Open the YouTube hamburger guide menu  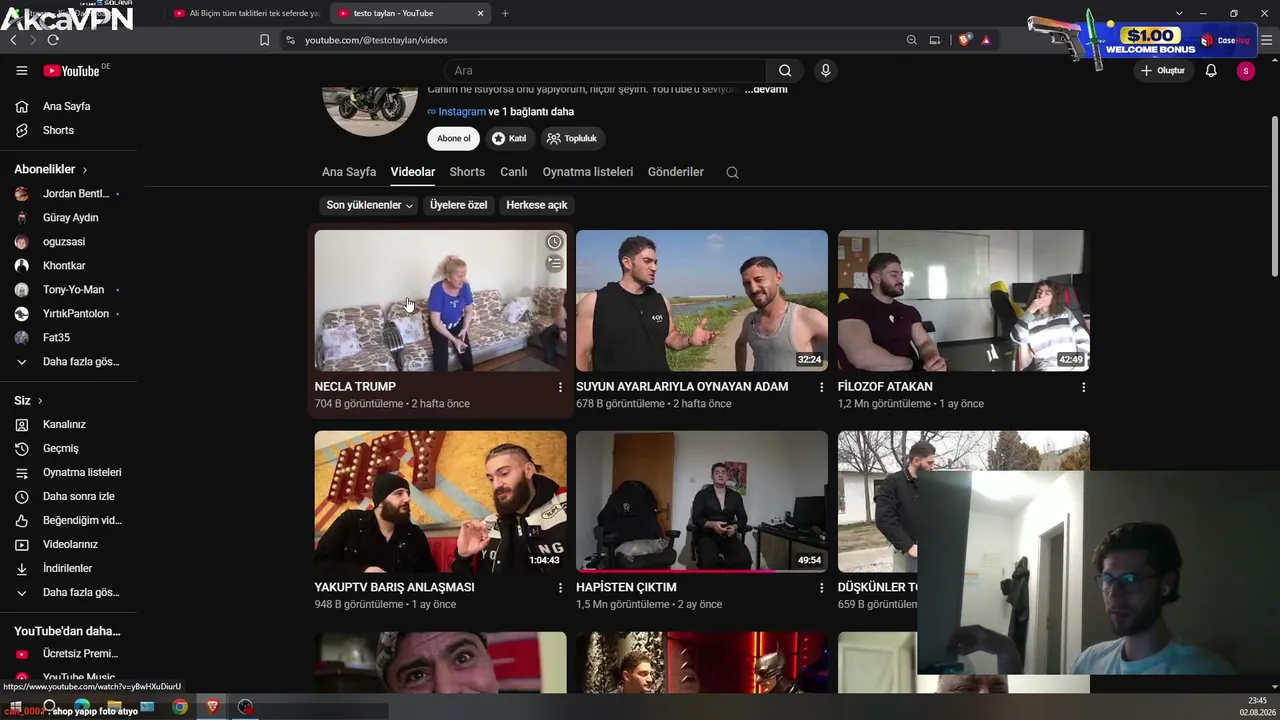(x=22, y=71)
